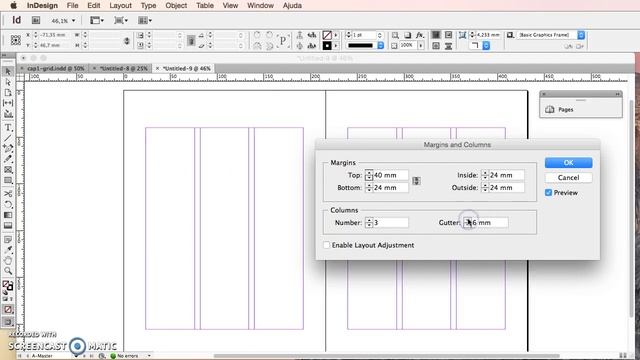Image resolution: width=640 pixels, height=360 pixels.
Task: Select the Eyedropper tool
Action: 8,250
